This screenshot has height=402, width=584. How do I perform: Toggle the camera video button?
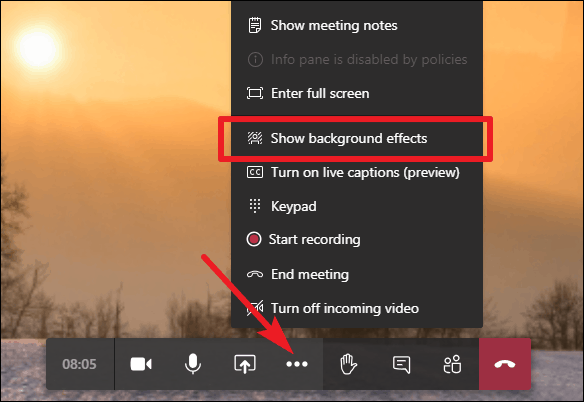coord(141,364)
